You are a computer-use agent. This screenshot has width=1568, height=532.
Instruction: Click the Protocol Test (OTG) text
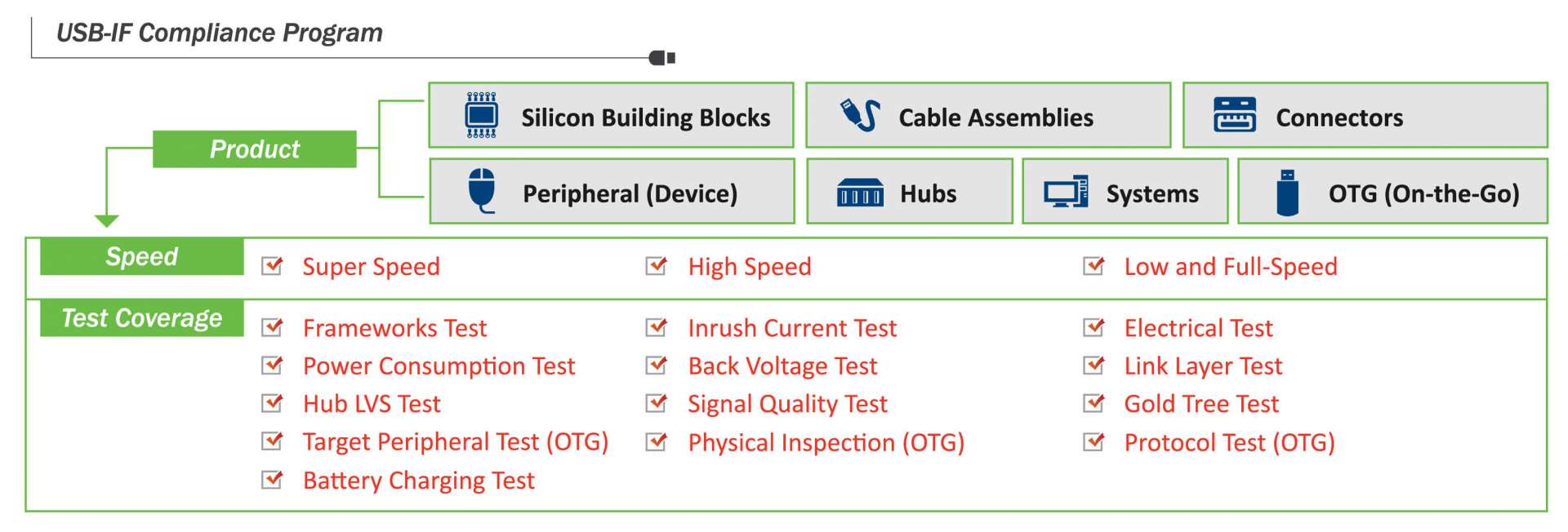1229,442
